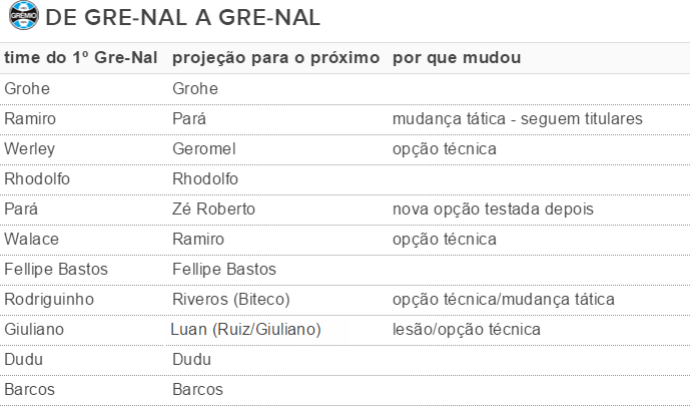
Task: Click Zé Roberto in the projection column
Action: [x=214, y=208]
